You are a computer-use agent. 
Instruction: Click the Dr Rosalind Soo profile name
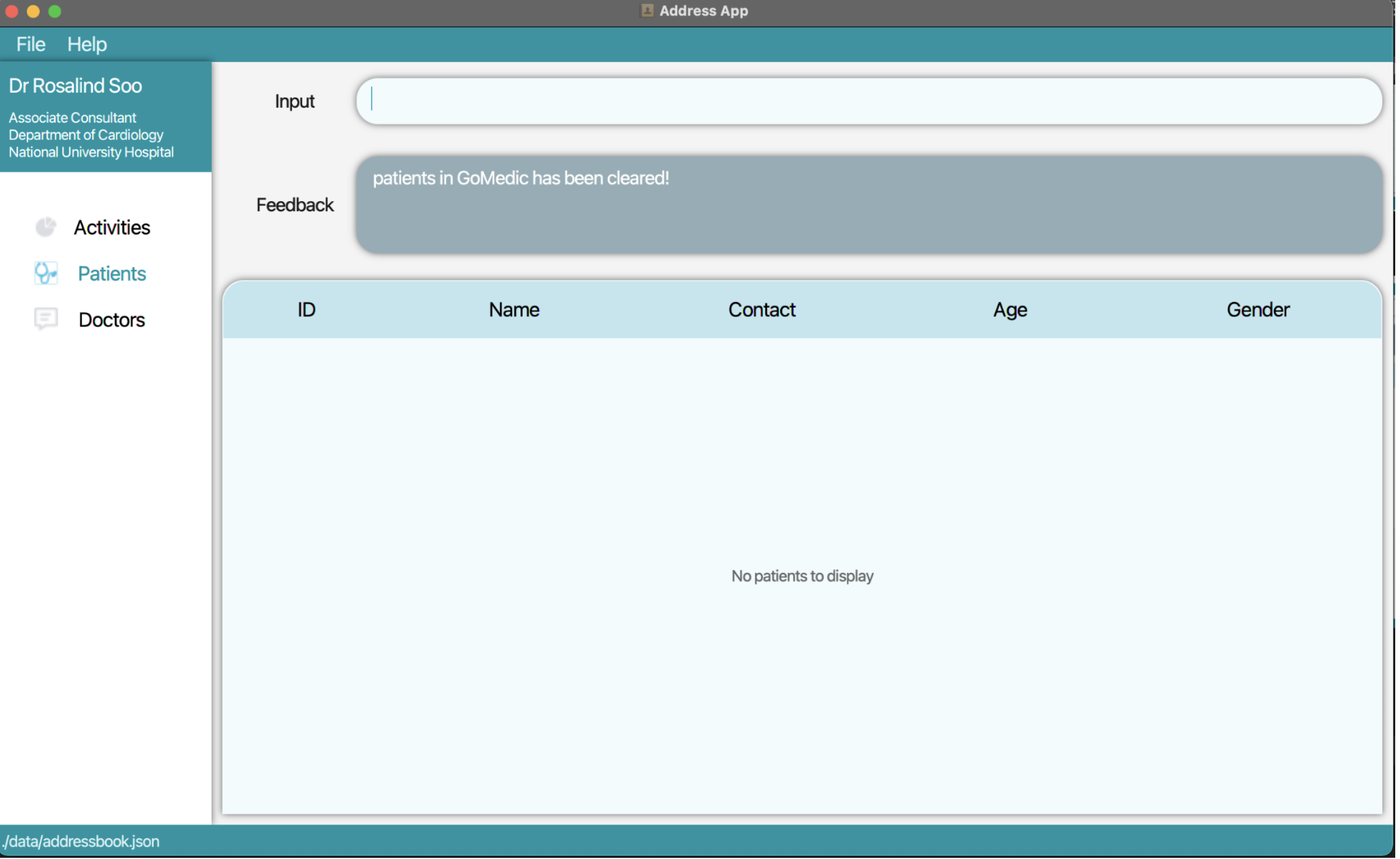click(76, 86)
